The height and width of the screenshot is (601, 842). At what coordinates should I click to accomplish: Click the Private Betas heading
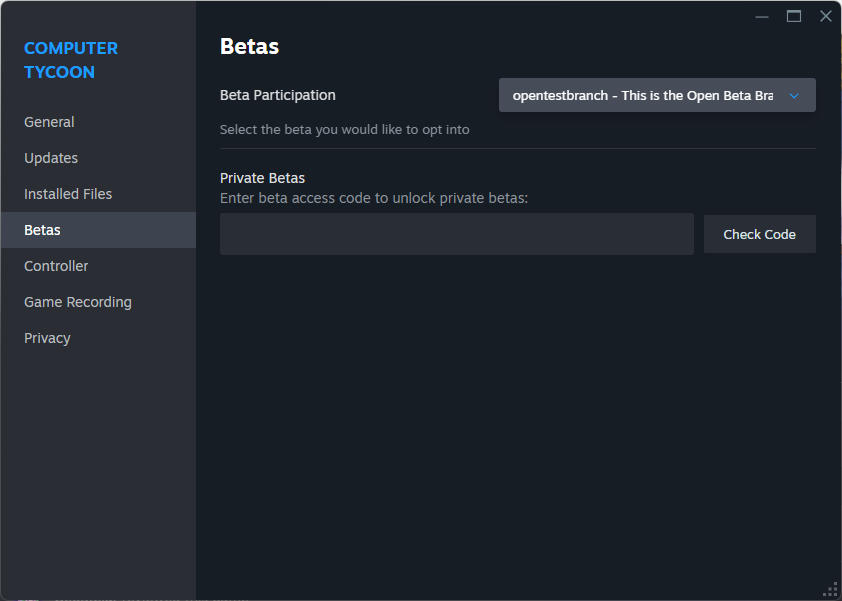click(262, 178)
